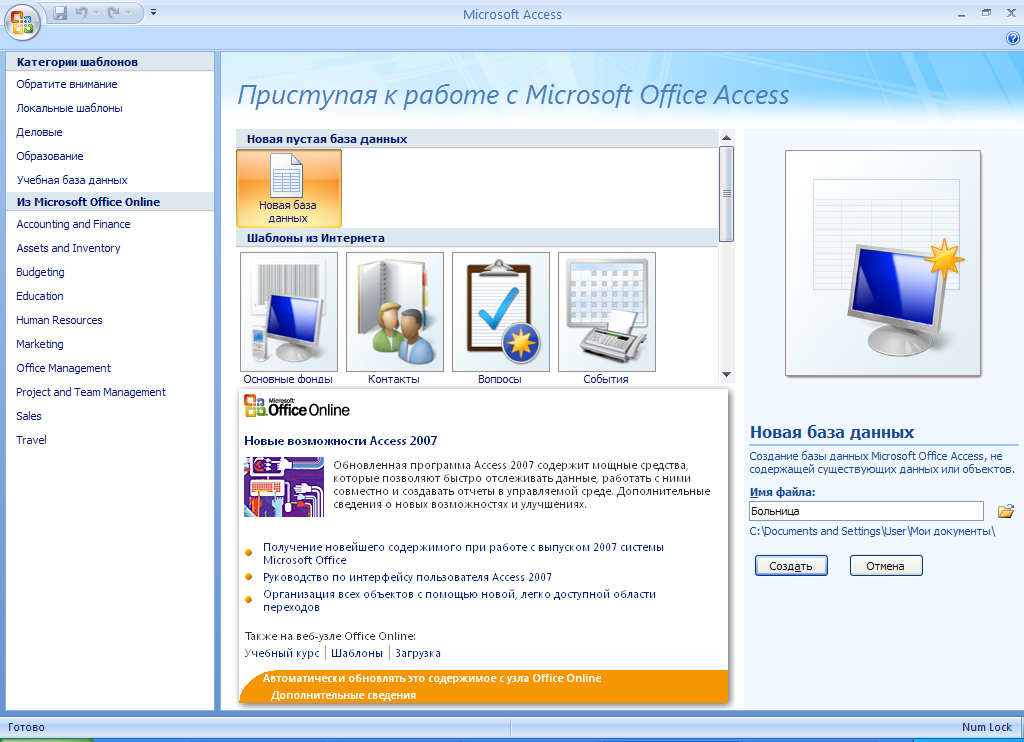Select Образование category
Image resolution: width=1024 pixels, height=742 pixels.
click(x=50, y=156)
